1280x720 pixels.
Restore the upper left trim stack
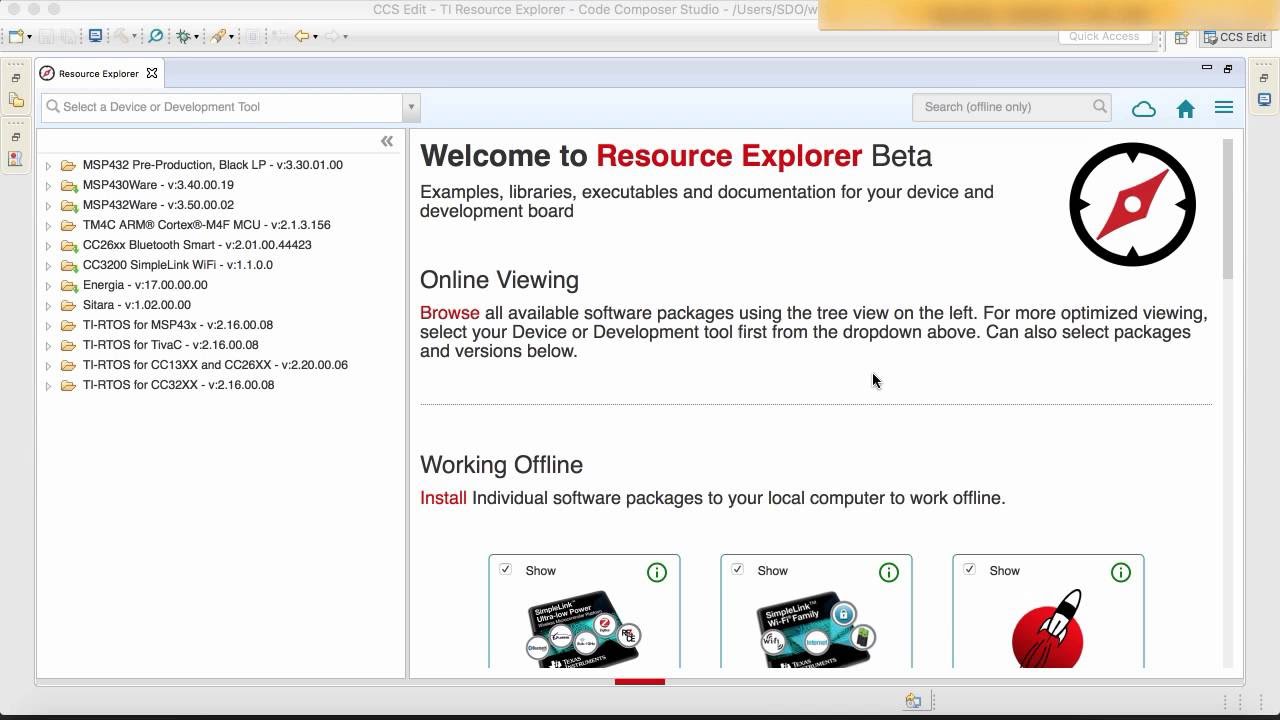point(16,78)
